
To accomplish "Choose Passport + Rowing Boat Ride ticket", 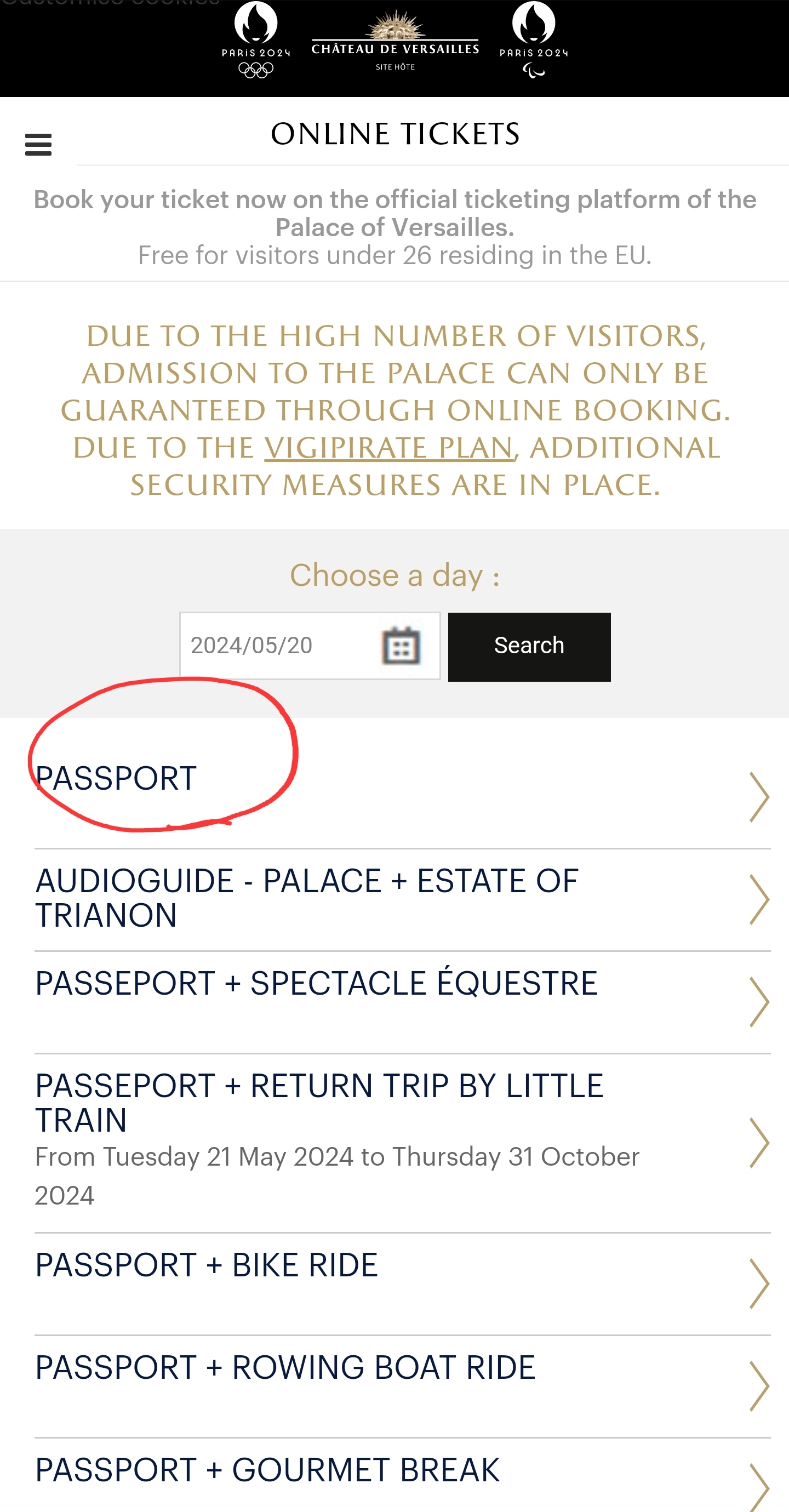I will click(x=285, y=1368).
